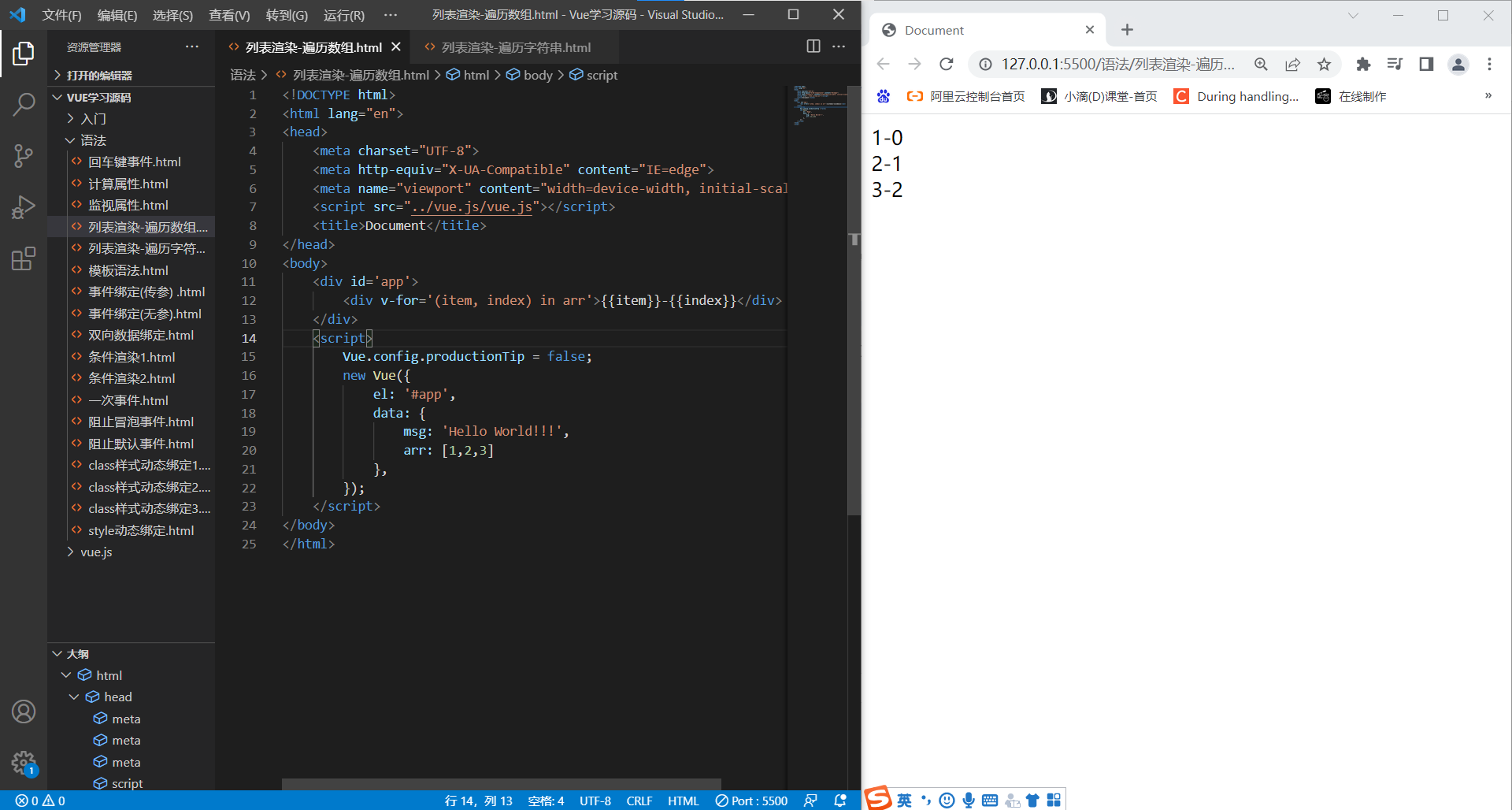This screenshot has height=810, width=1512.
Task: Open the 转到(G) menu
Action: coord(287,15)
